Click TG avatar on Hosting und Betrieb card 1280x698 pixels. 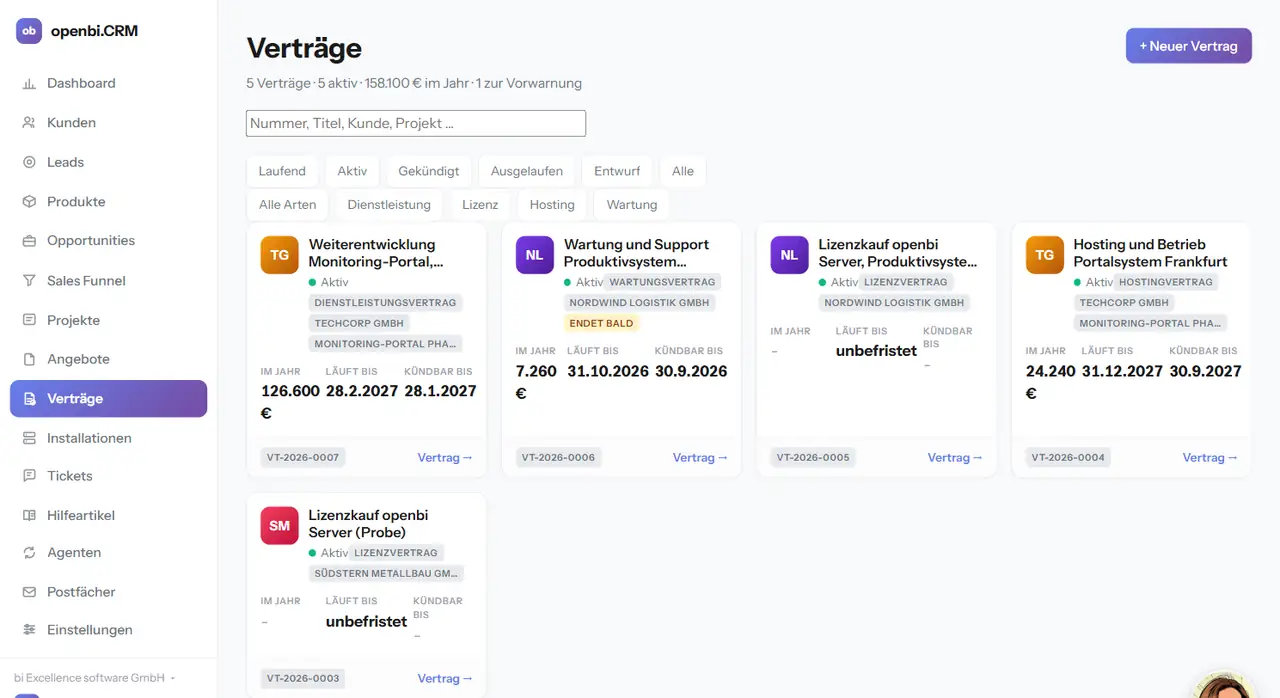[x=1045, y=255]
